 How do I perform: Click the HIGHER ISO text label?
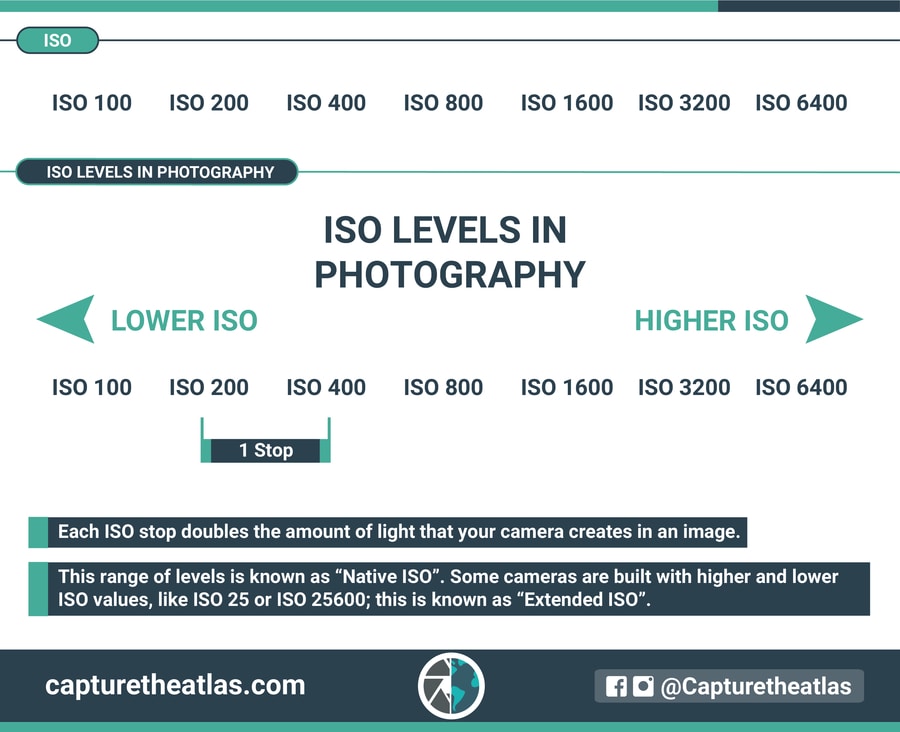[x=711, y=320]
